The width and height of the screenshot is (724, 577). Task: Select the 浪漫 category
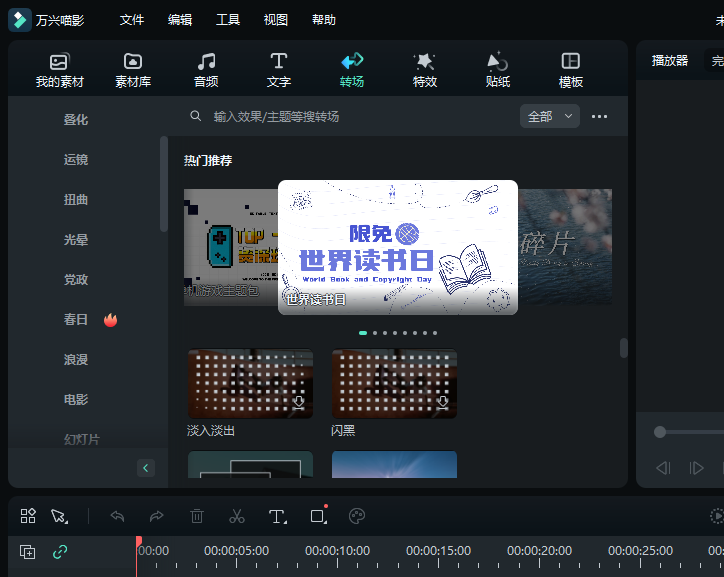pyautogui.click(x=76, y=360)
